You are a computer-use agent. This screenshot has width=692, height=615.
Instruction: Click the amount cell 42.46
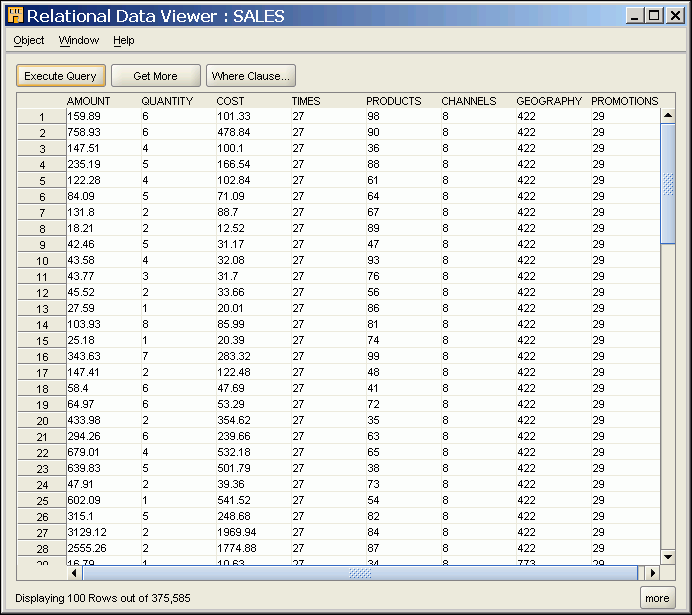[104, 244]
